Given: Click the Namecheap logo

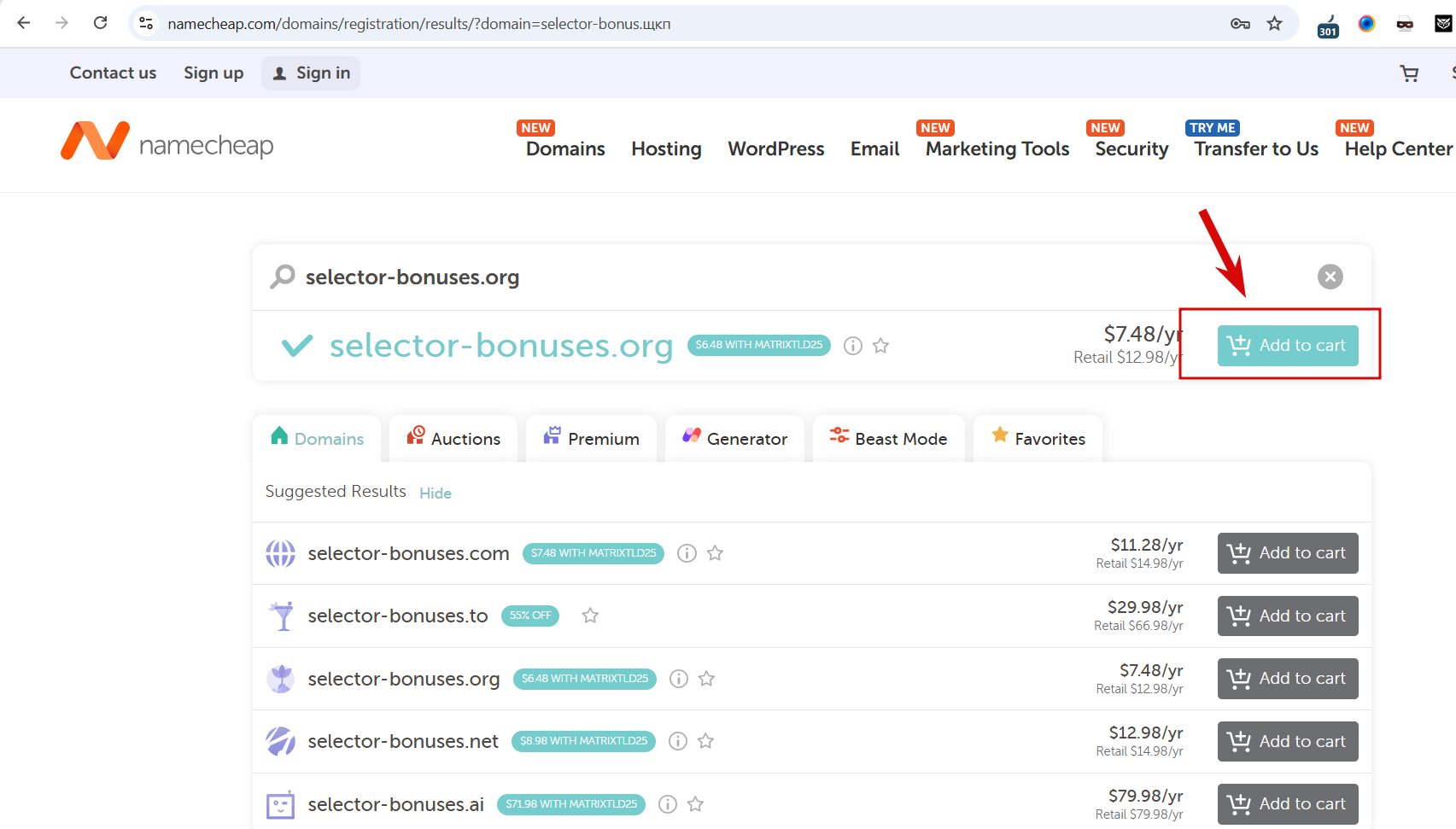Looking at the screenshot, I should click(167, 141).
